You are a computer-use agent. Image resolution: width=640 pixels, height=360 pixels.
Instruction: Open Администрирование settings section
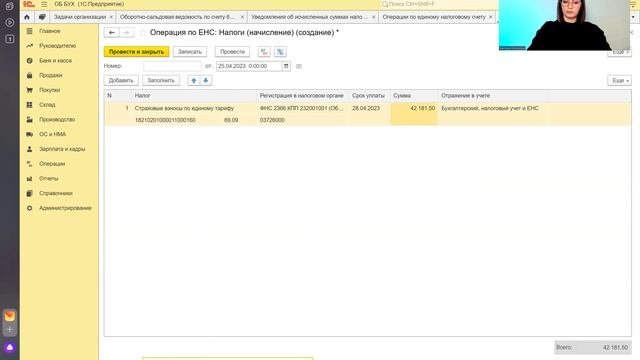point(65,208)
